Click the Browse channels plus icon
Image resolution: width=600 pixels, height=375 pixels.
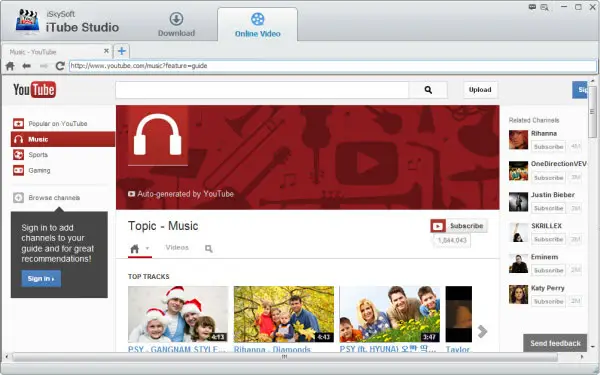point(18,197)
